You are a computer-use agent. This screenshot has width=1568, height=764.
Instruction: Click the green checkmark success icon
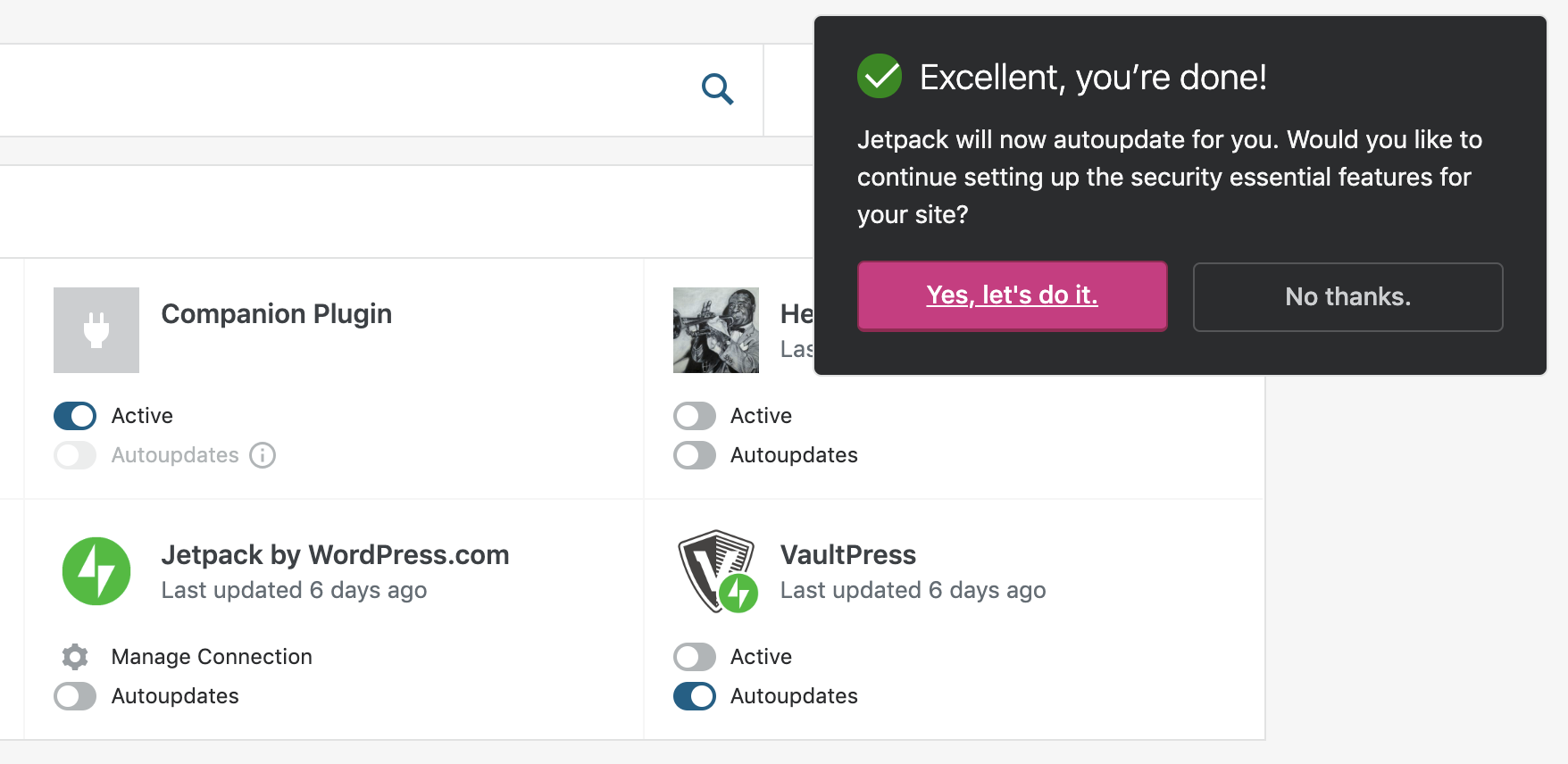880,77
